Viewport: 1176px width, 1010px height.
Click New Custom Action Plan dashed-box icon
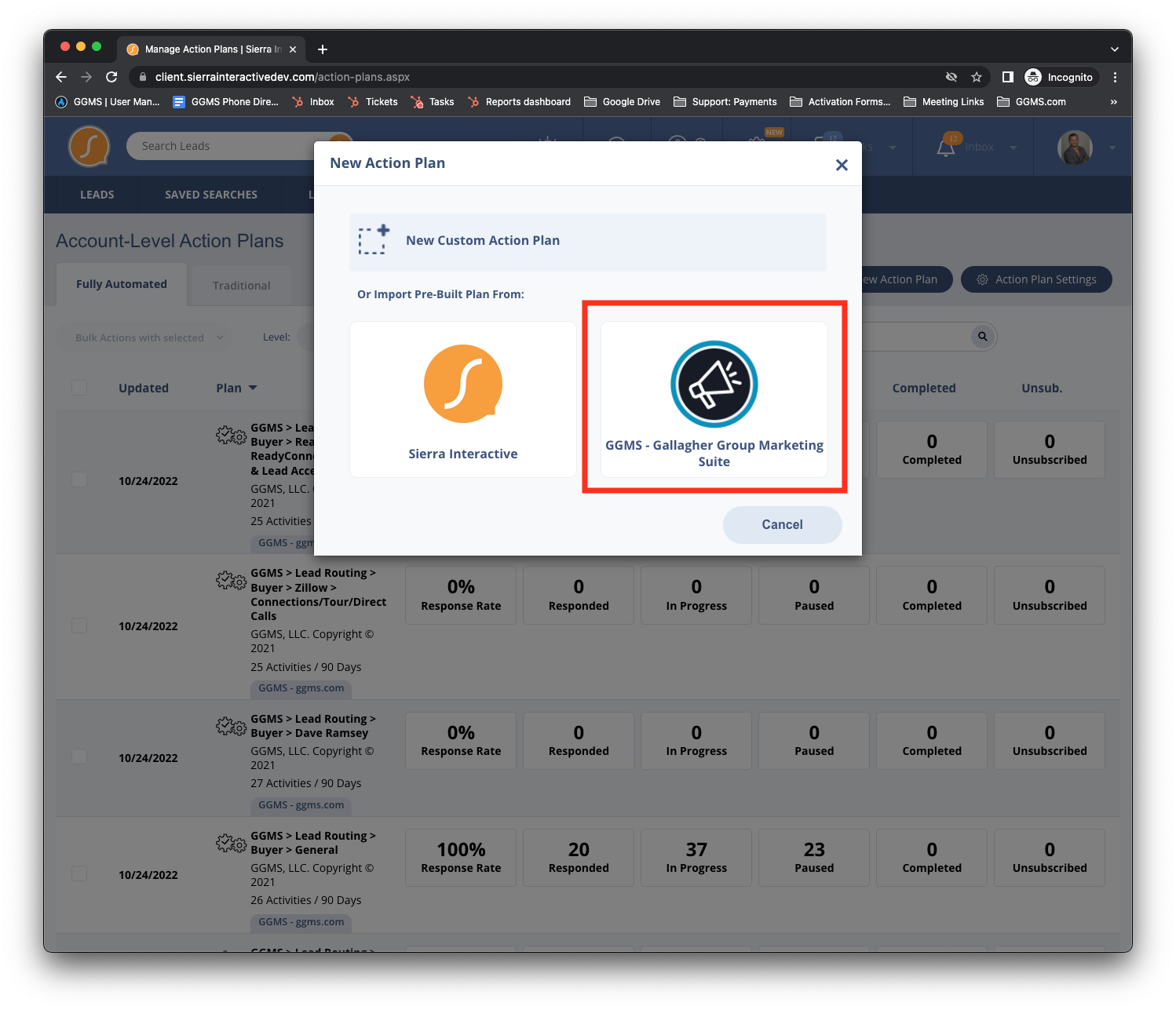click(x=374, y=240)
